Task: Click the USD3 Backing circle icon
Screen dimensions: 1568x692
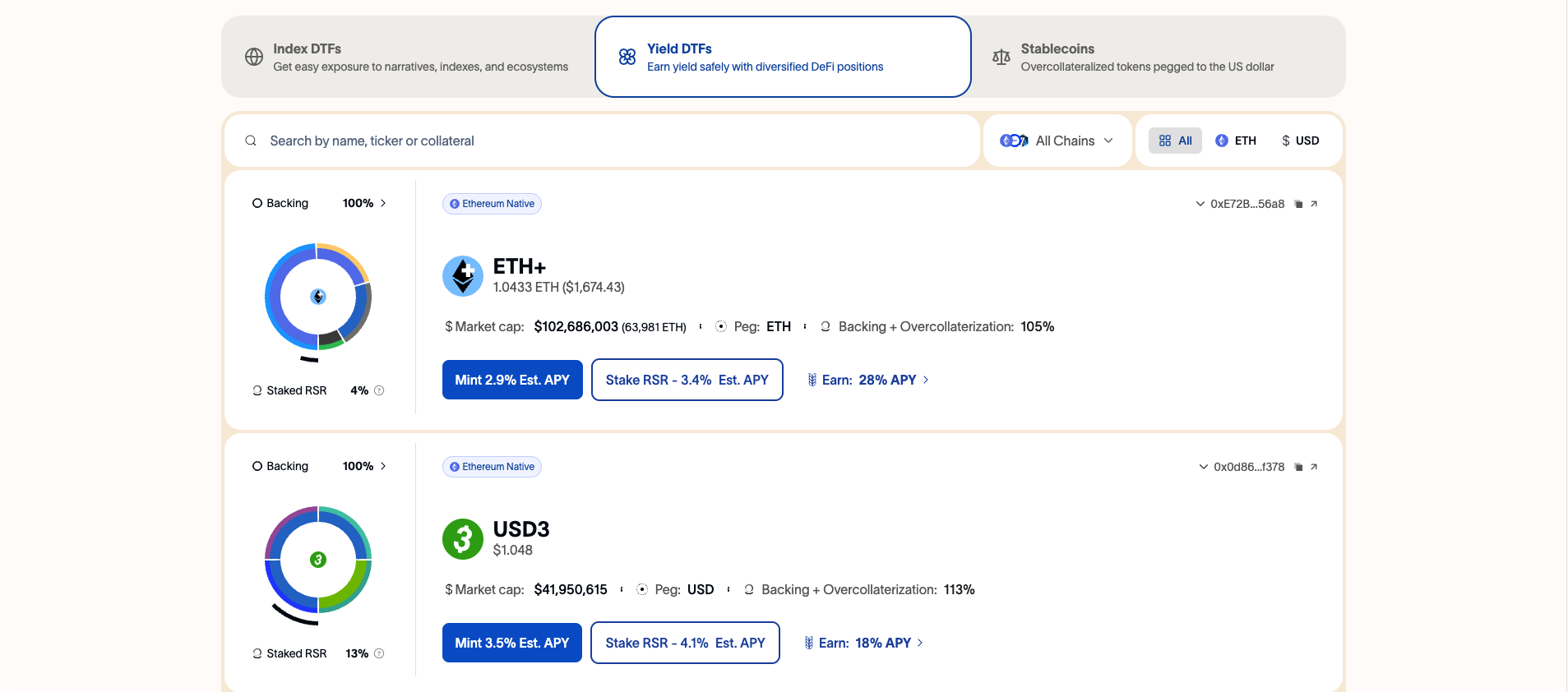Action: coord(257,466)
